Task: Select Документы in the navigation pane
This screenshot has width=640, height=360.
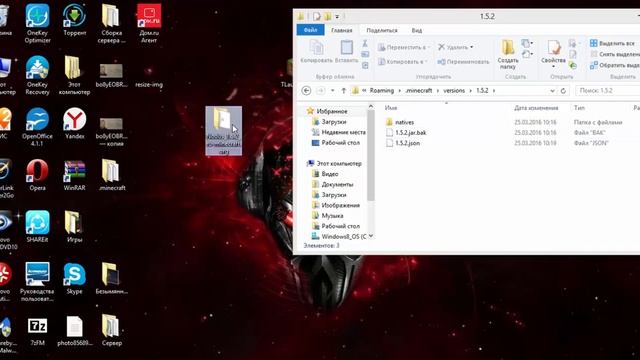Action: point(333,184)
